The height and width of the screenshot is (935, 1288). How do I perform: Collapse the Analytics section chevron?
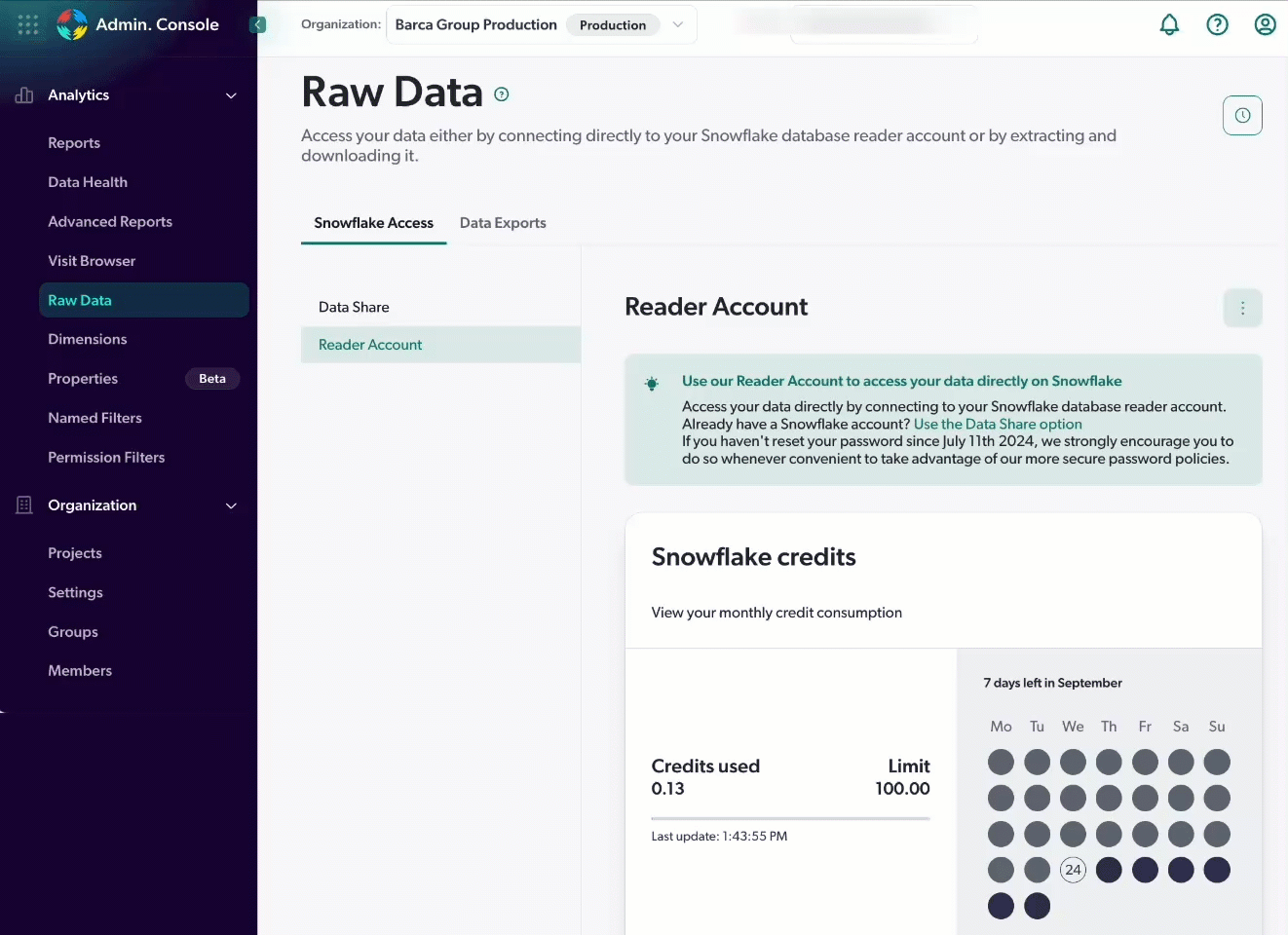[231, 95]
